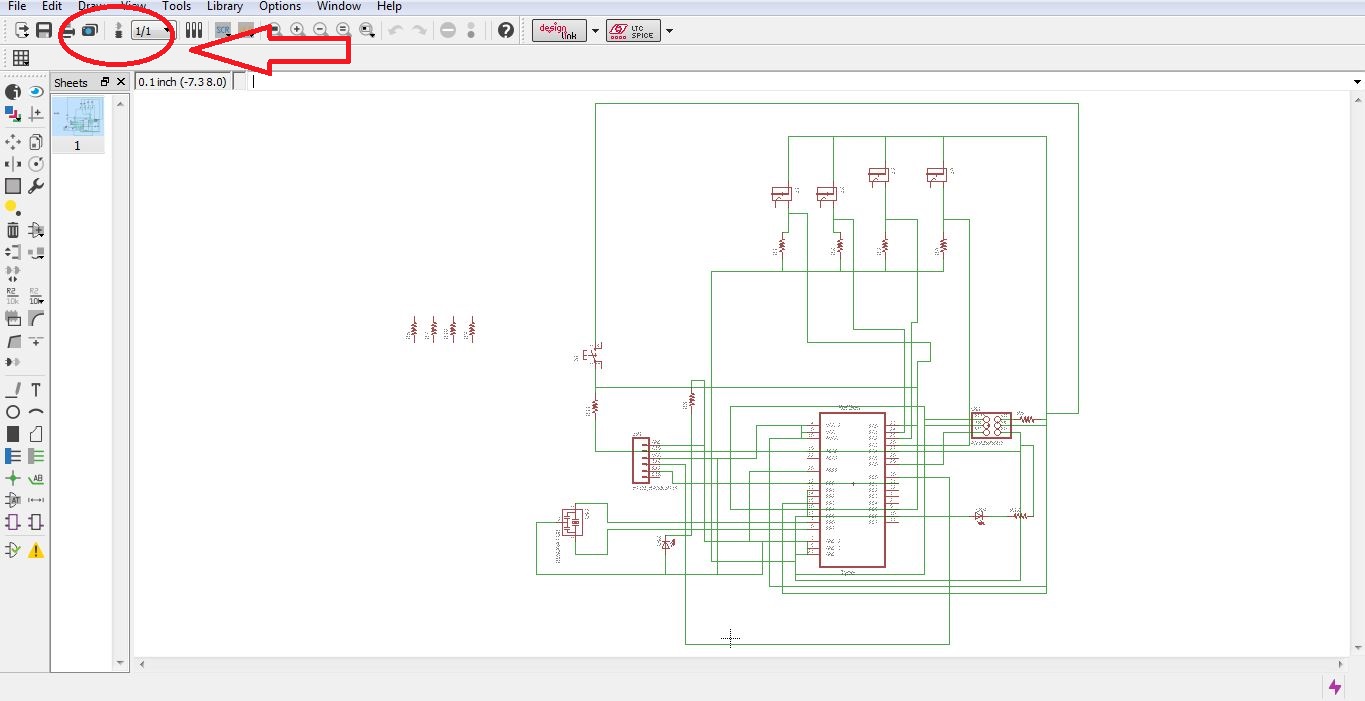The image size is (1365, 701).
Task: Click the Open file toolbar icon
Action: 21,31
